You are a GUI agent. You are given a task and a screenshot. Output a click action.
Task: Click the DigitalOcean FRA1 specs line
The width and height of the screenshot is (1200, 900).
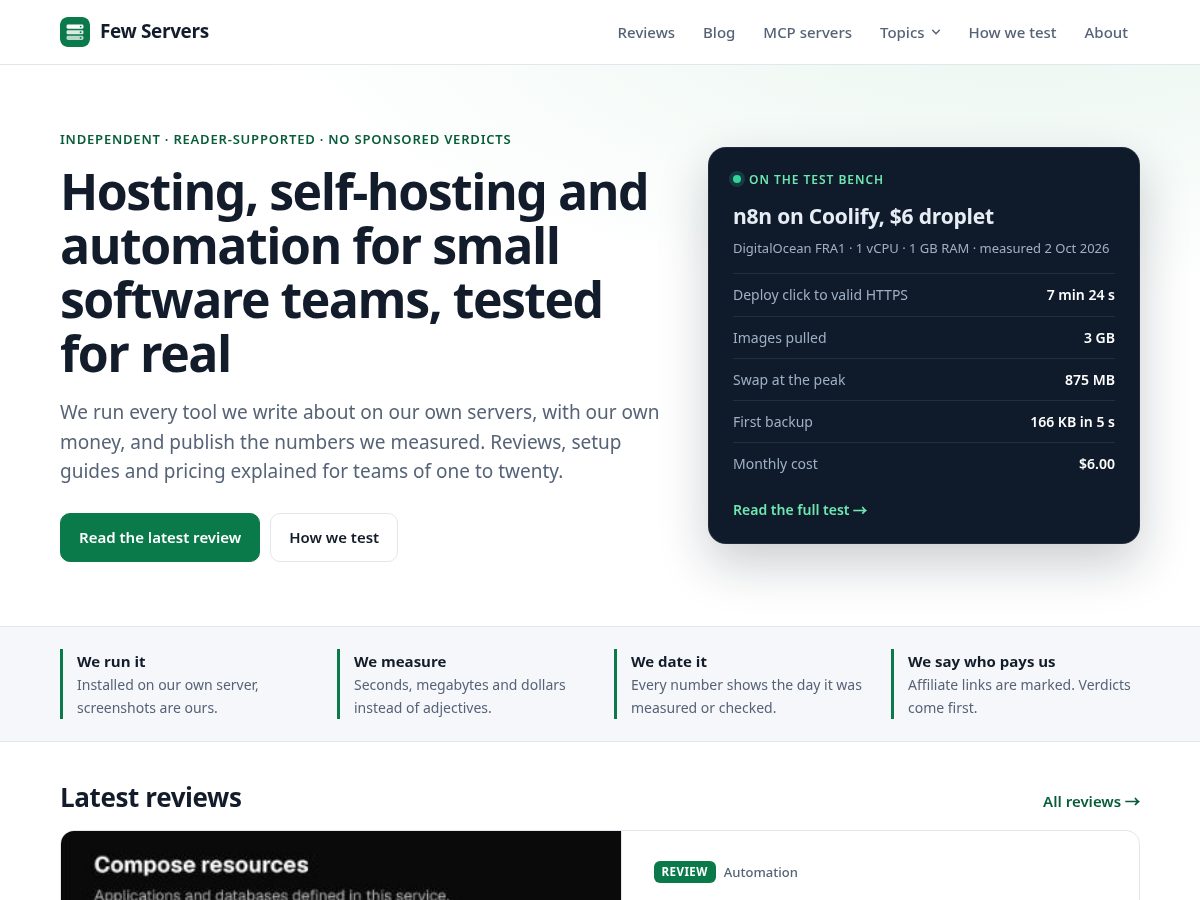[x=921, y=248]
